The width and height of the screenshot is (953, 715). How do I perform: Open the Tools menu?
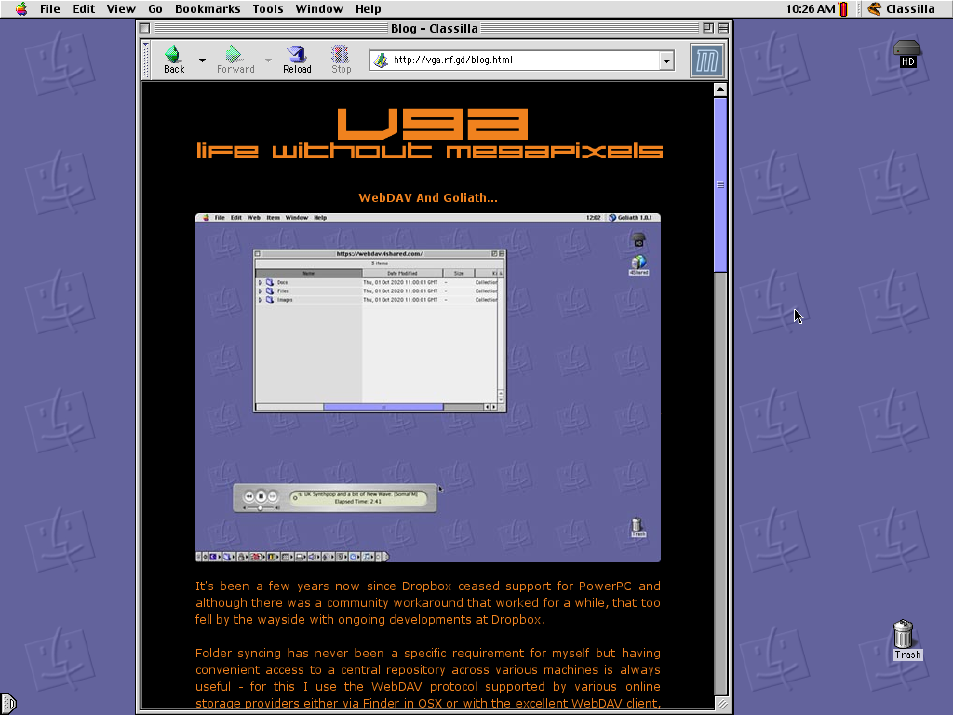(267, 9)
